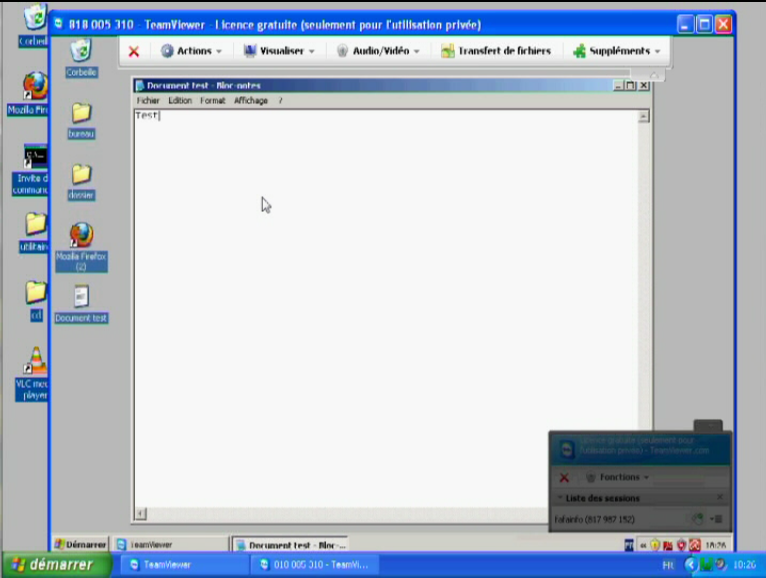Open the Visualiser dropdown menu
The width and height of the screenshot is (766, 578).
[279, 51]
